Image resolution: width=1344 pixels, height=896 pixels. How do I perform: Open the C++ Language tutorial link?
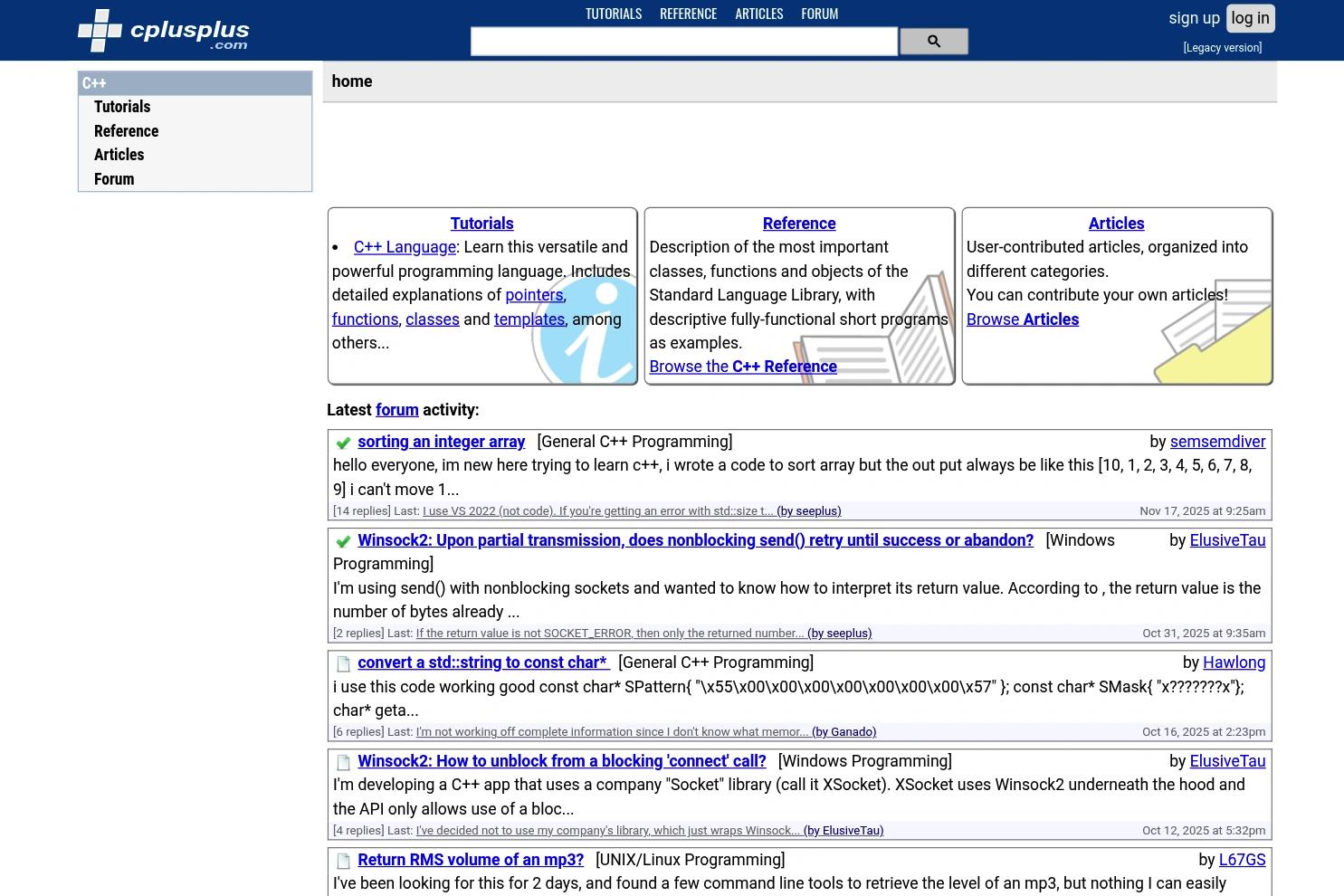[x=405, y=247]
